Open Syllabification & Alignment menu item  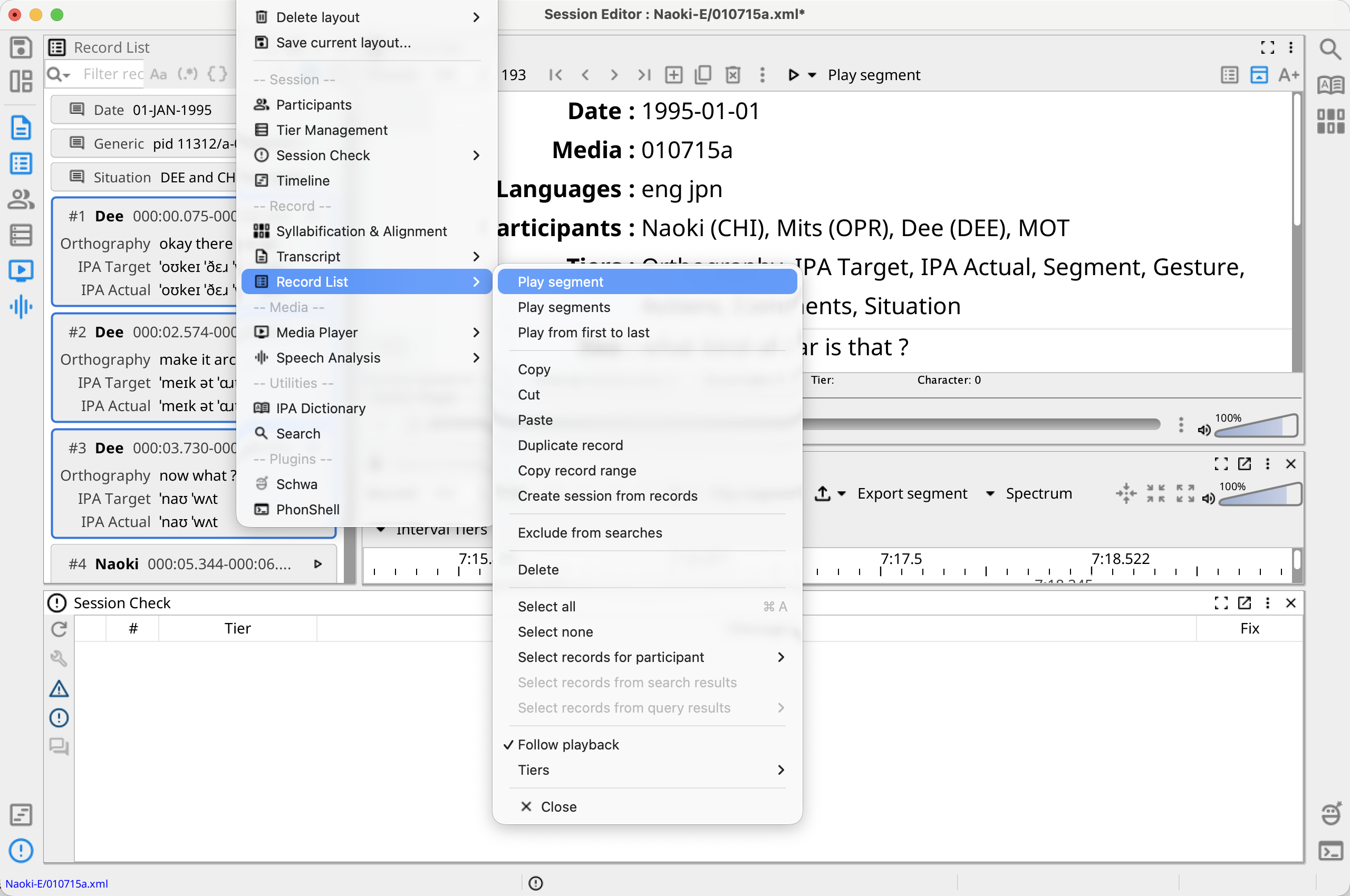click(x=367, y=231)
